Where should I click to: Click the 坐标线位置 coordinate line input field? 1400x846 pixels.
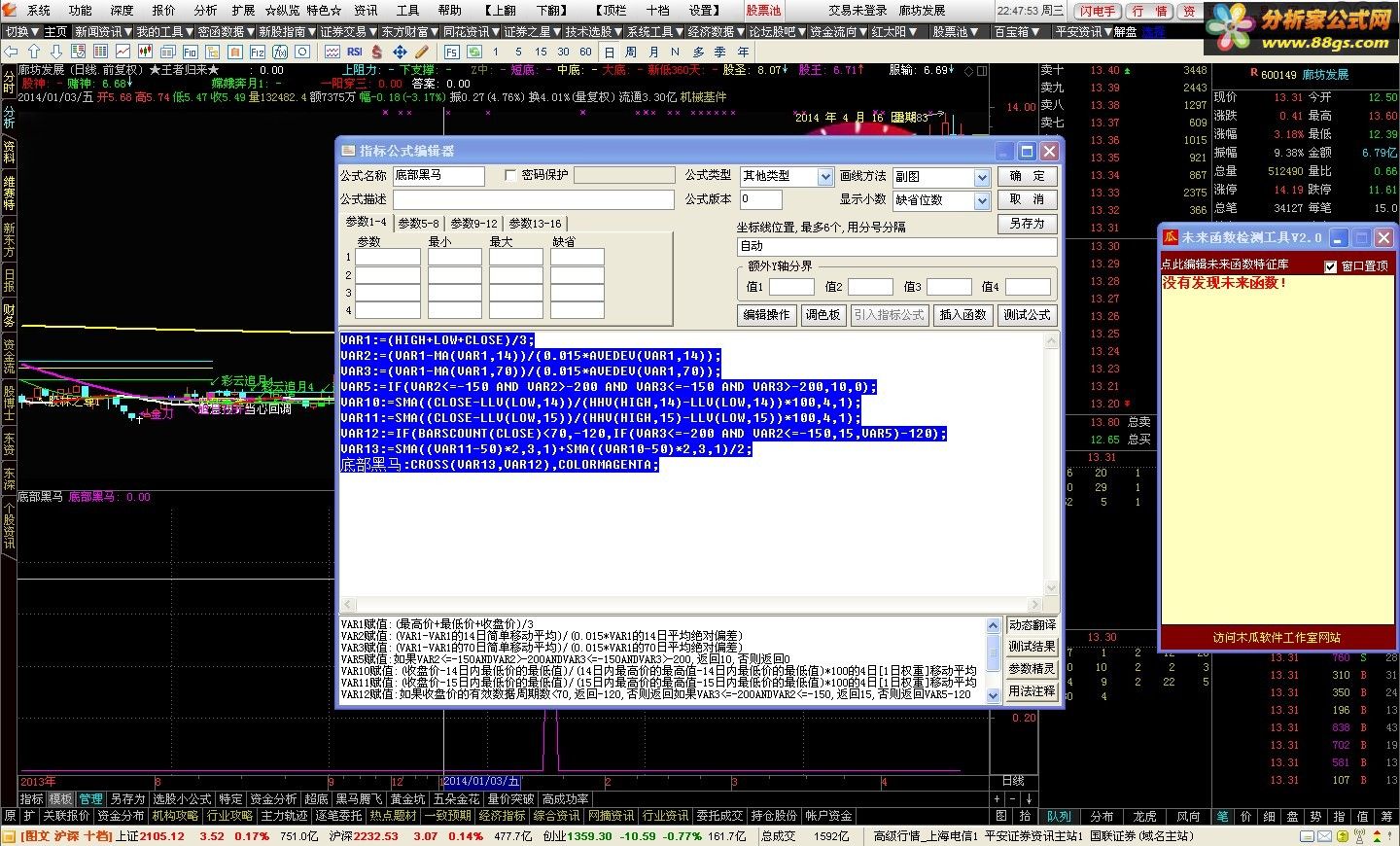tap(896, 246)
